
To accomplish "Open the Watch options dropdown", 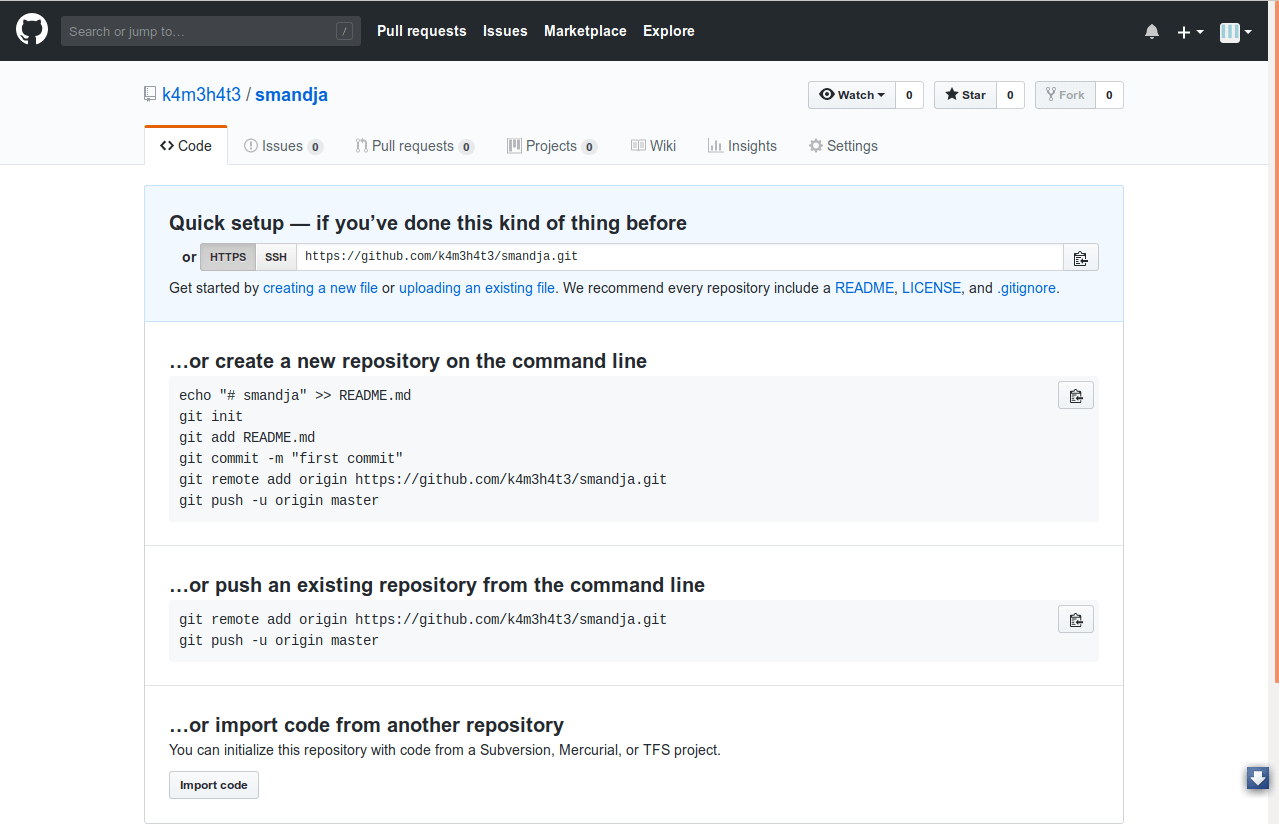I will (852, 94).
